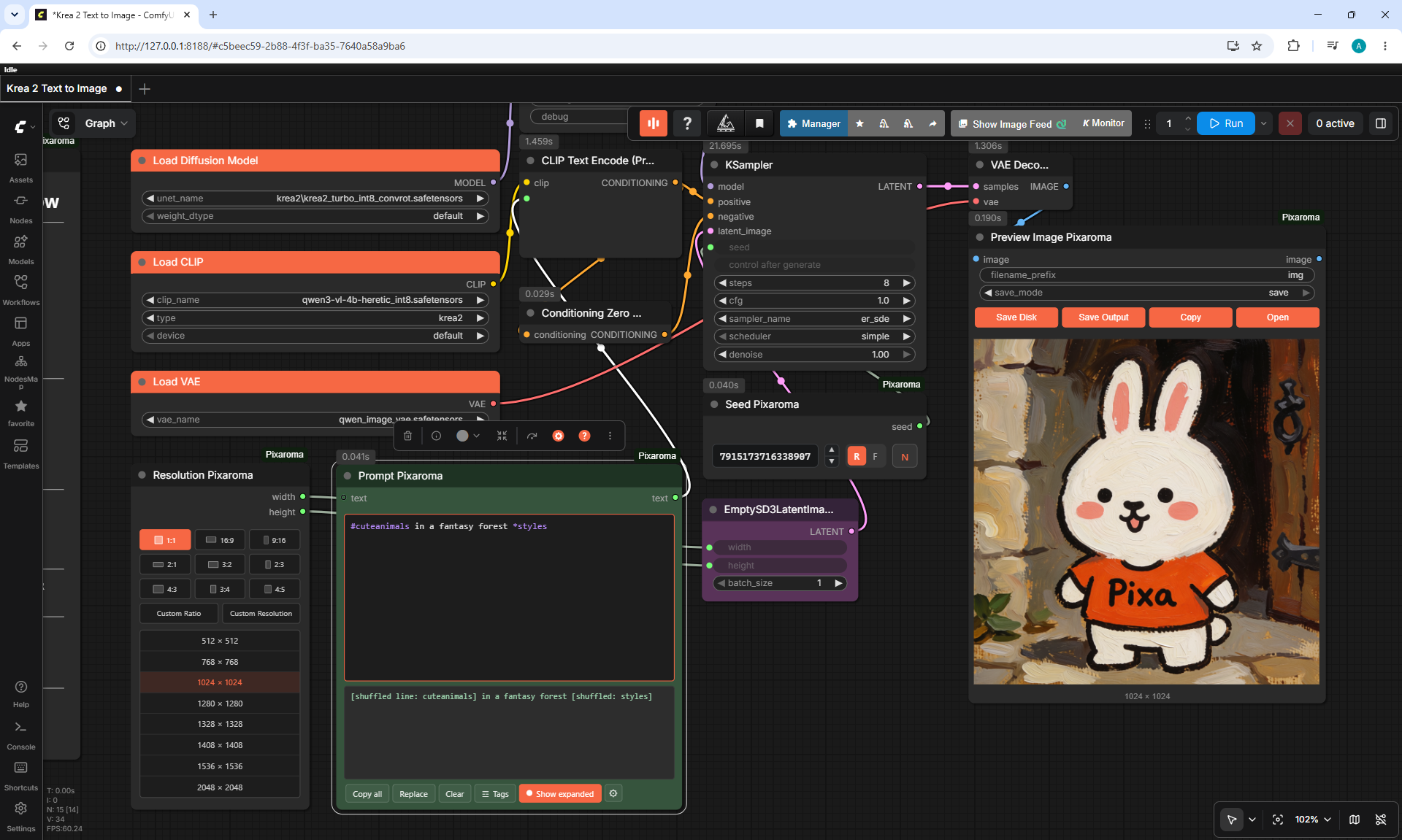This screenshot has width=1402, height=840.
Task: Open the Models library panel
Action: click(x=20, y=249)
